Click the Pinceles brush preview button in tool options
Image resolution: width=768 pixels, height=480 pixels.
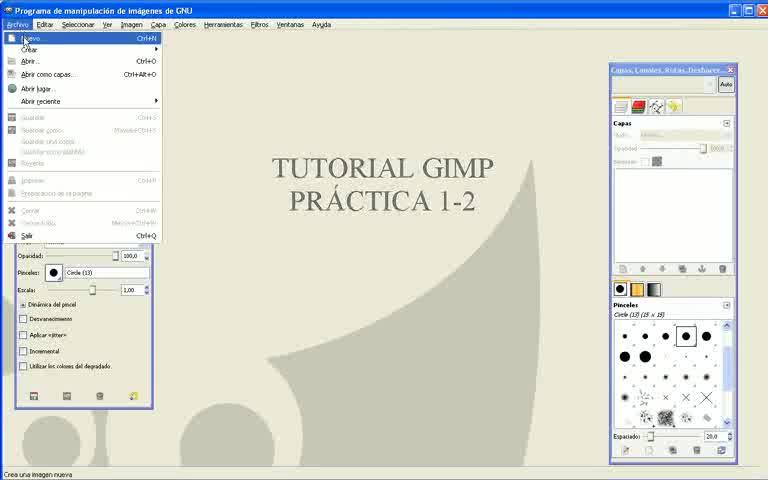click(54, 273)
